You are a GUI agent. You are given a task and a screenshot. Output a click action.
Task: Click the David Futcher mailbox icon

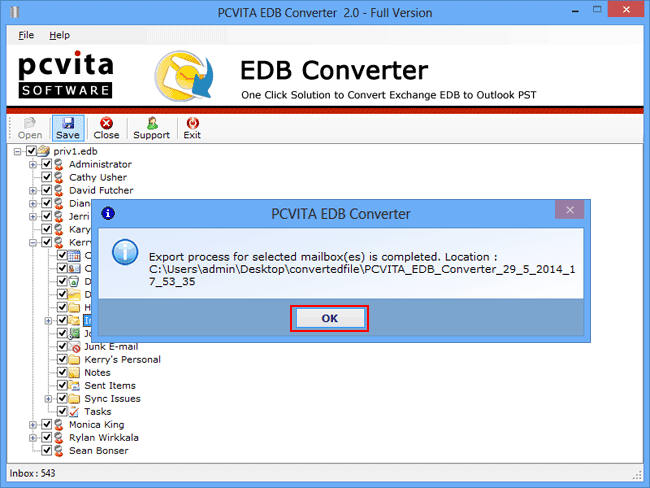59,191
